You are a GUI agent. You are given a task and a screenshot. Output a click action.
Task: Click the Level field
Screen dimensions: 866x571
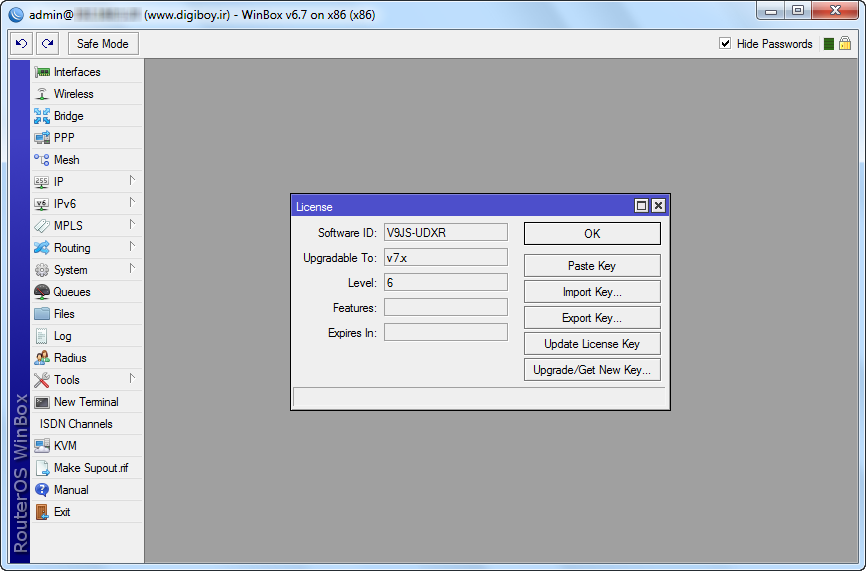(x=446, y=282)
